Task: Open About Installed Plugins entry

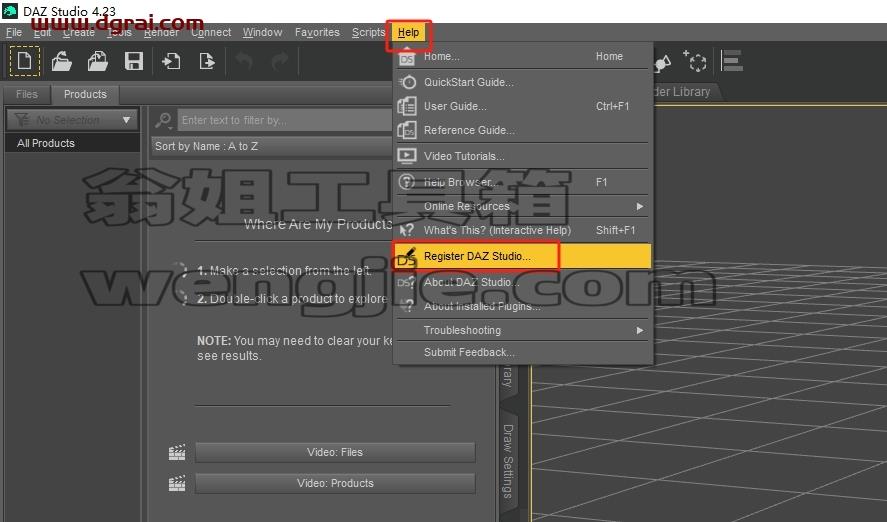Action: tap(523, 306)
